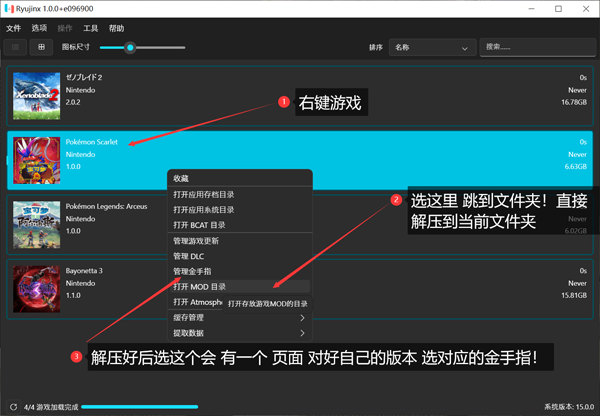
Task: Choose 打开应用系统目录 menu entry
Action: [240, 210]
